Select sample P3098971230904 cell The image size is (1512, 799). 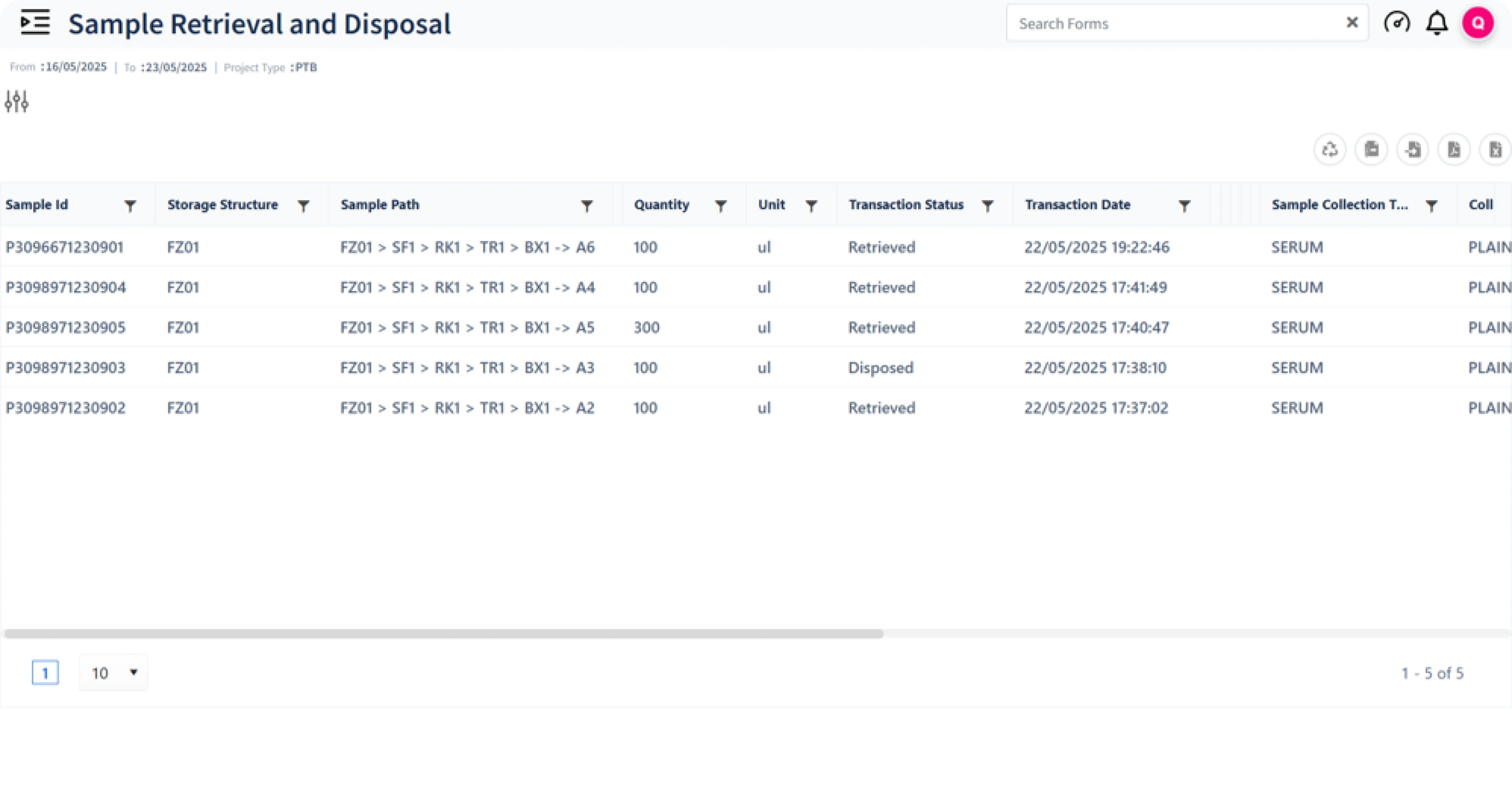tap(65, 287)
